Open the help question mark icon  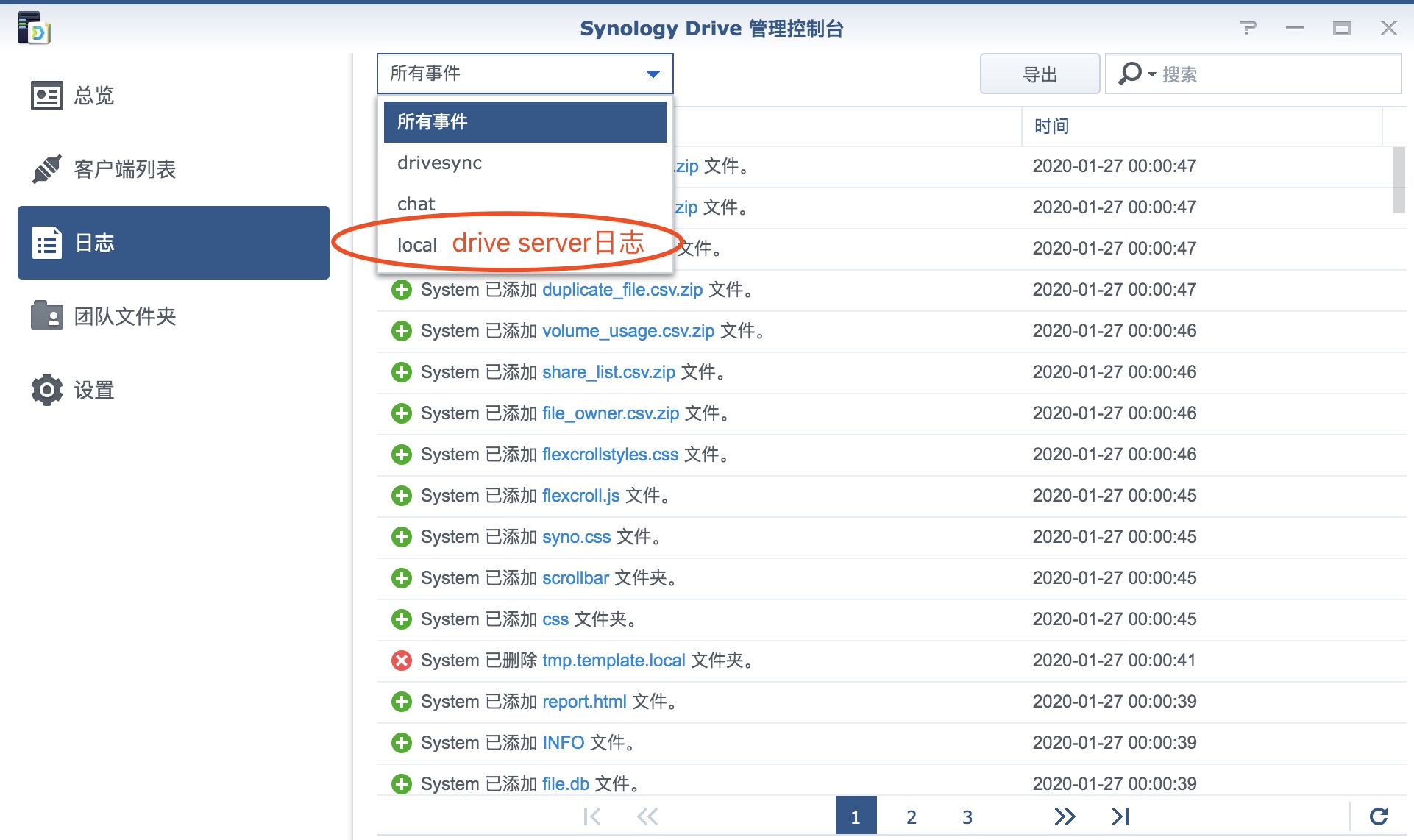pyautogui.click(x=1248, y=28)
